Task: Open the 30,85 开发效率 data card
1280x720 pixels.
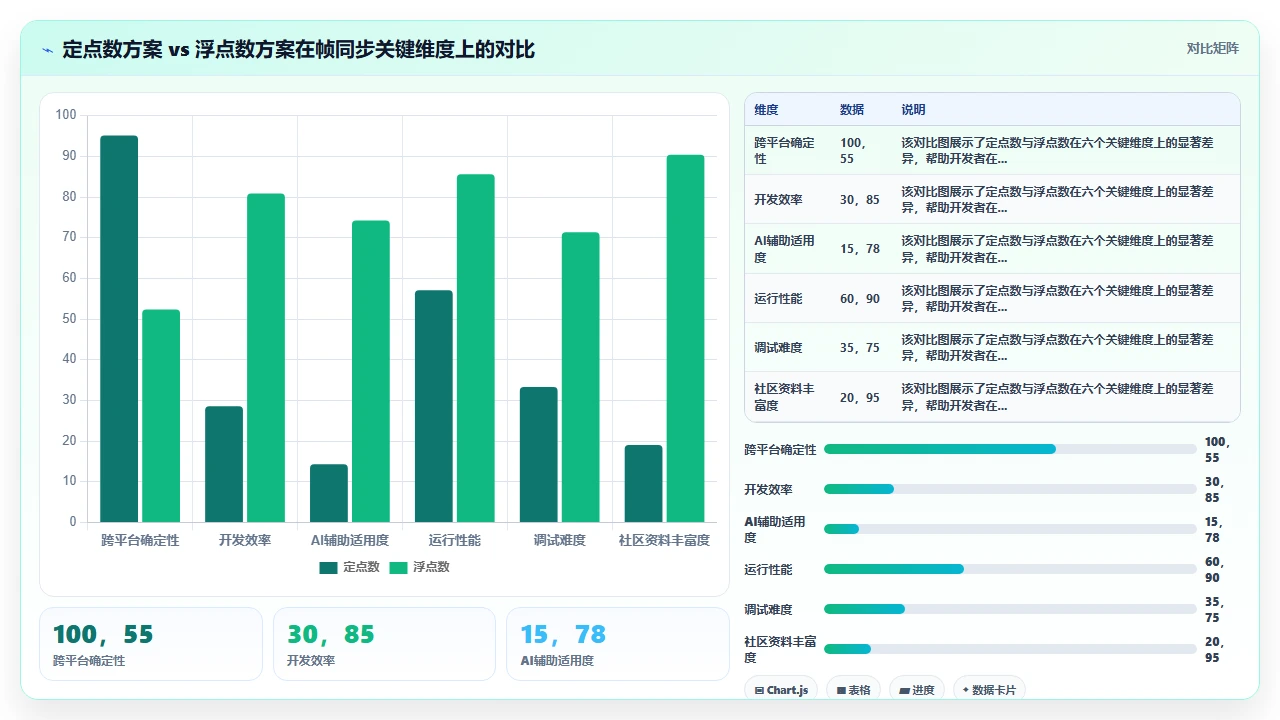Action: 384,644
